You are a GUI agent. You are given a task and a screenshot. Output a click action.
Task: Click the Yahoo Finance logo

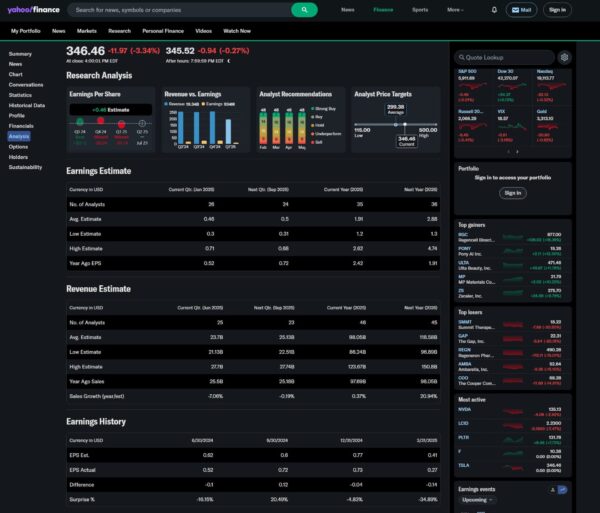[33, 10]
